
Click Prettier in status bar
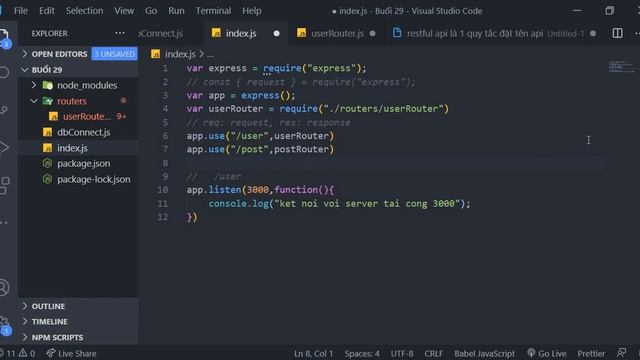tap(591, 353)
